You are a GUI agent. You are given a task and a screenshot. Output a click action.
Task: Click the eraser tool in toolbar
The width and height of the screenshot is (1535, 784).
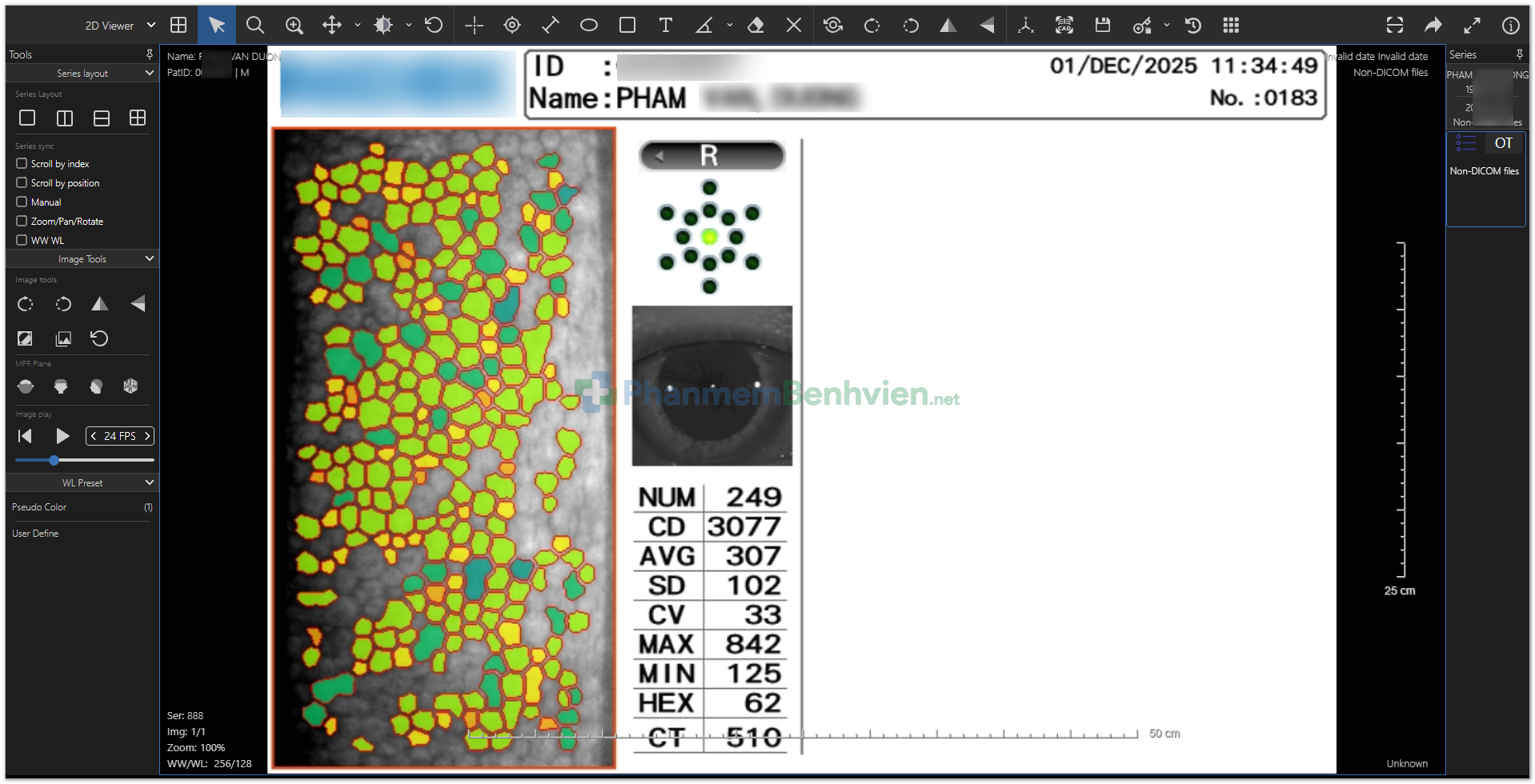tap(755, 26)
